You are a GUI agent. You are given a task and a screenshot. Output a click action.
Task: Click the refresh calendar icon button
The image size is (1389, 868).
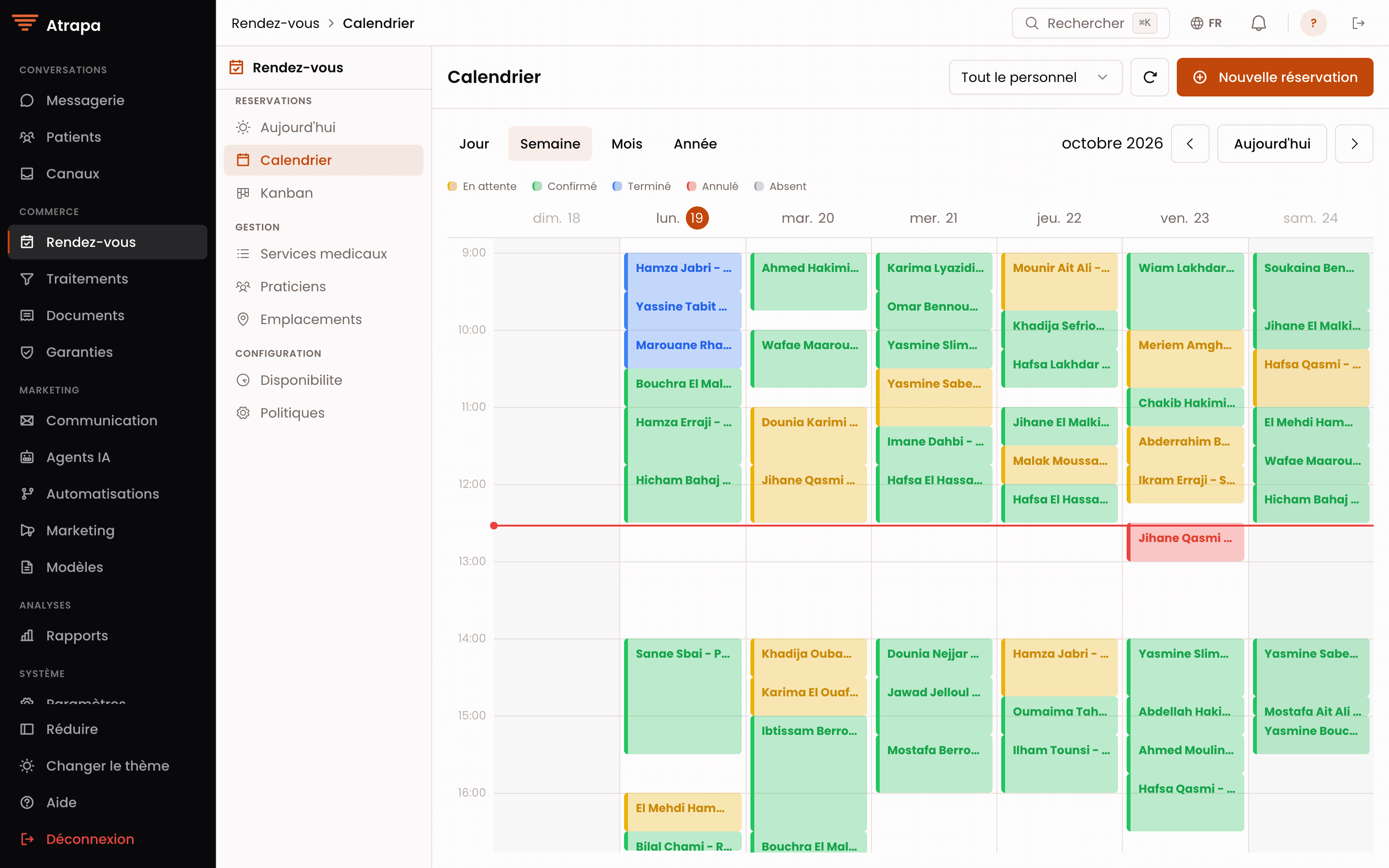[x=1149, y=77]
